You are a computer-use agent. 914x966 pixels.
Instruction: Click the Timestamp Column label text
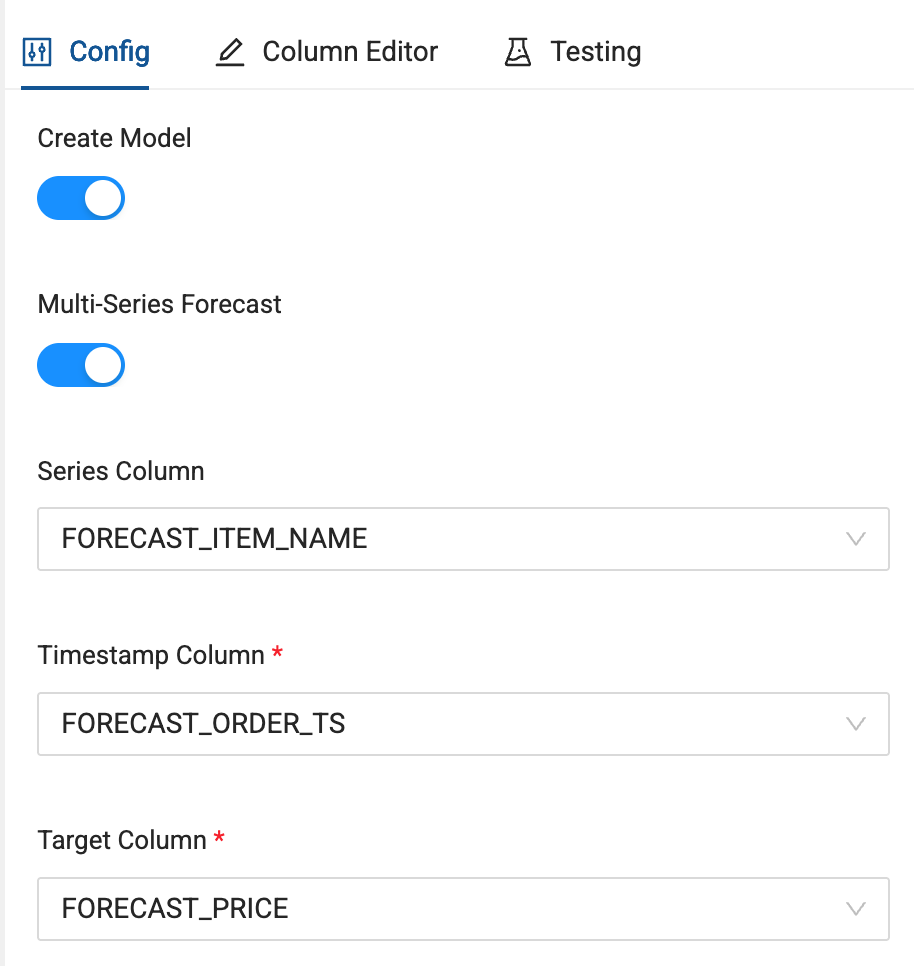pos(151,656)
